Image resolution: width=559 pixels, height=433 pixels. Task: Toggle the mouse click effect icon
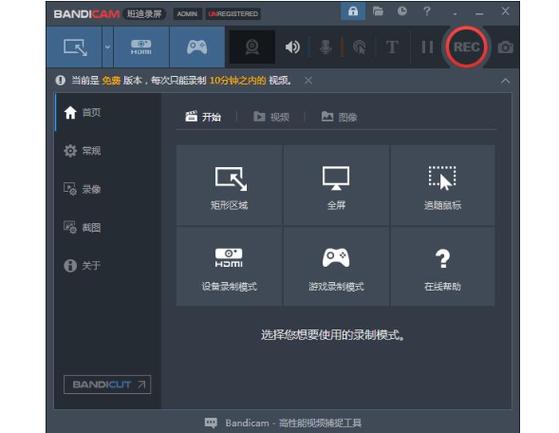359,47
